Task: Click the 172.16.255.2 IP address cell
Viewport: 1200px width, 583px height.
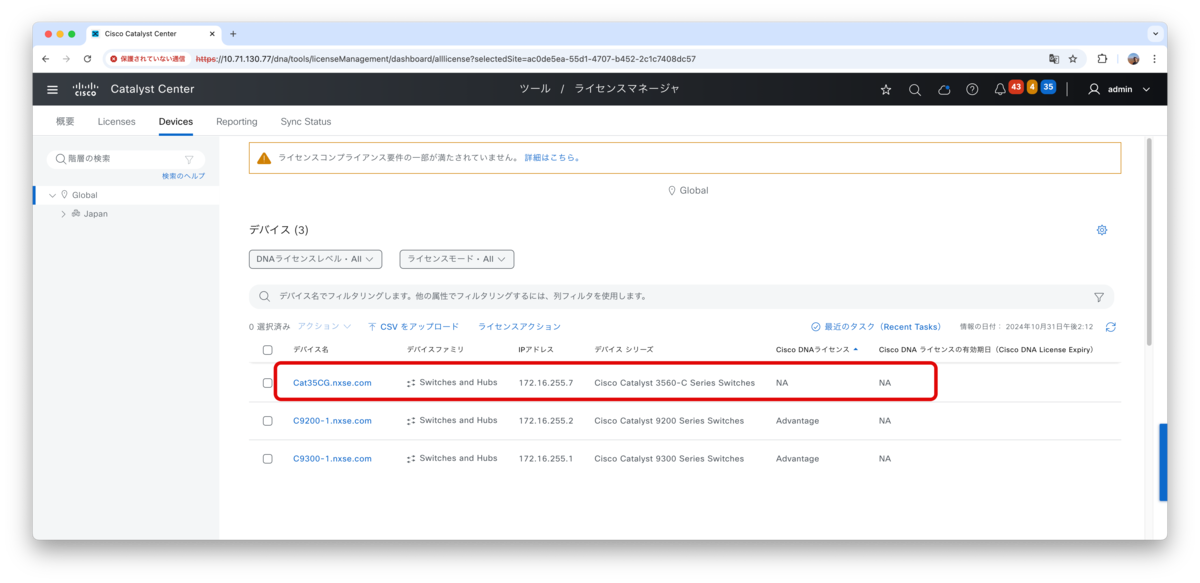Action: coord(546,421)
